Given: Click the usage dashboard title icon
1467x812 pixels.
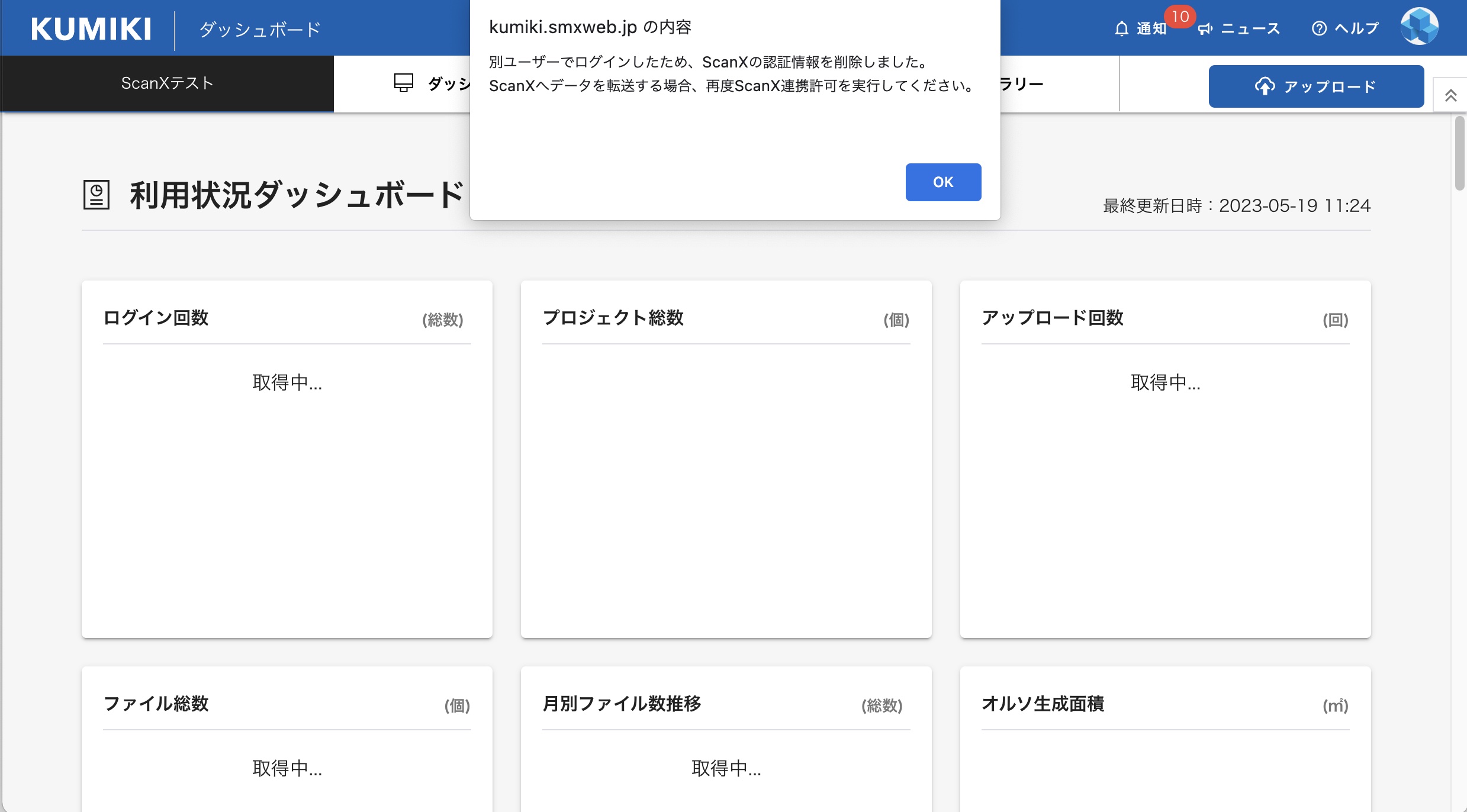Looking at the screenshot, I should pos(96,195).
